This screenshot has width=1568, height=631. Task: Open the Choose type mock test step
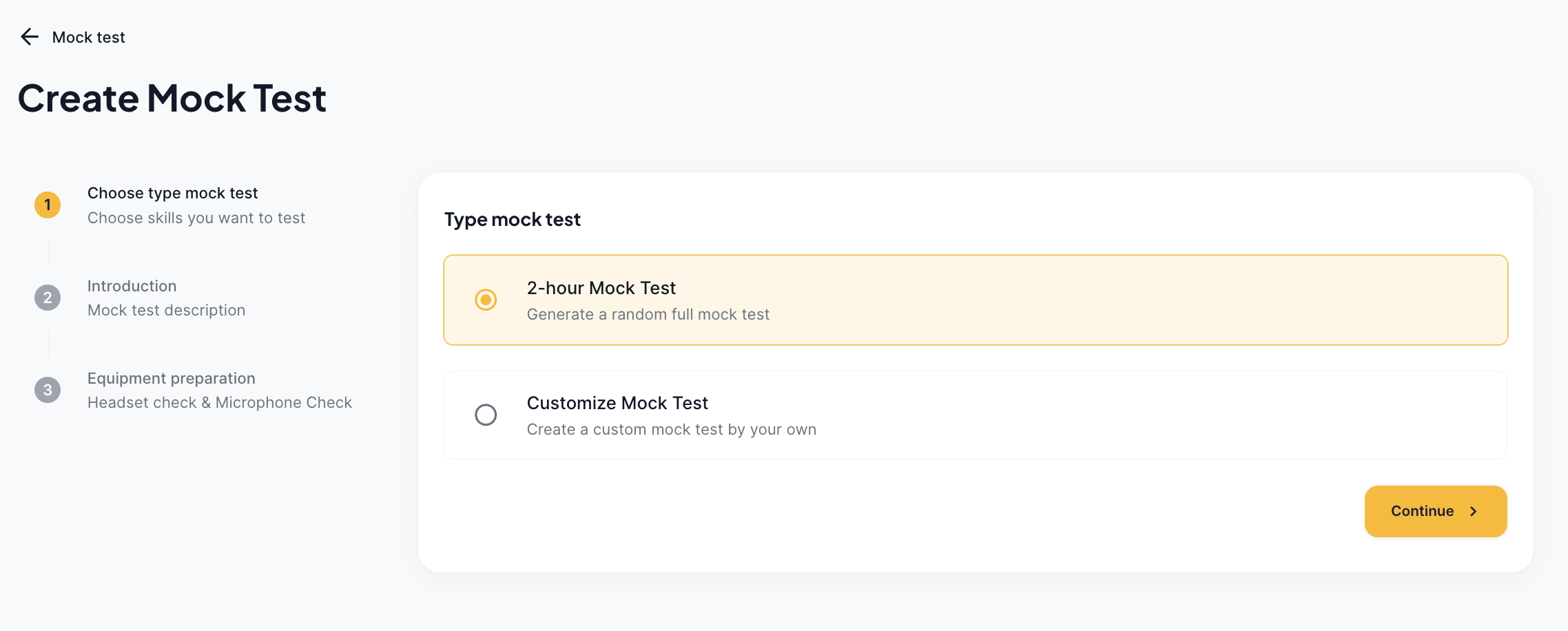172,193
